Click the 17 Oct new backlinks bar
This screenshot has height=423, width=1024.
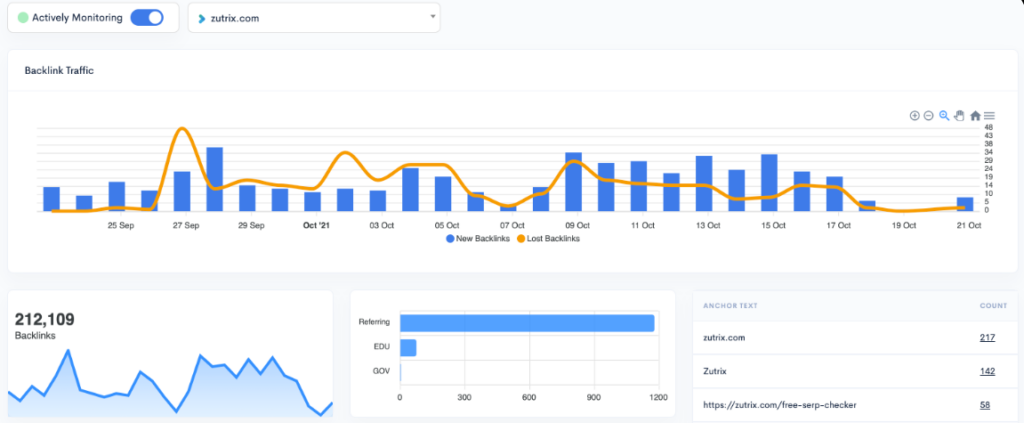(835, 194)
